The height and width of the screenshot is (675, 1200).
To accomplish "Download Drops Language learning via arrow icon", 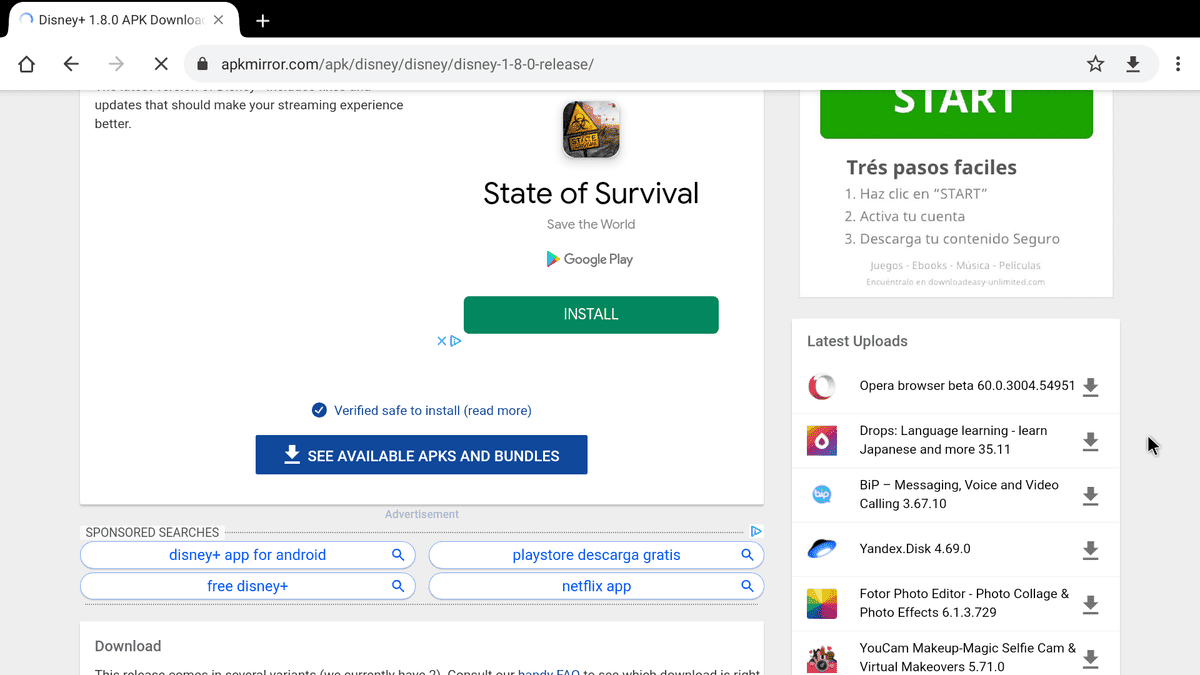I will click(1091, 441).
